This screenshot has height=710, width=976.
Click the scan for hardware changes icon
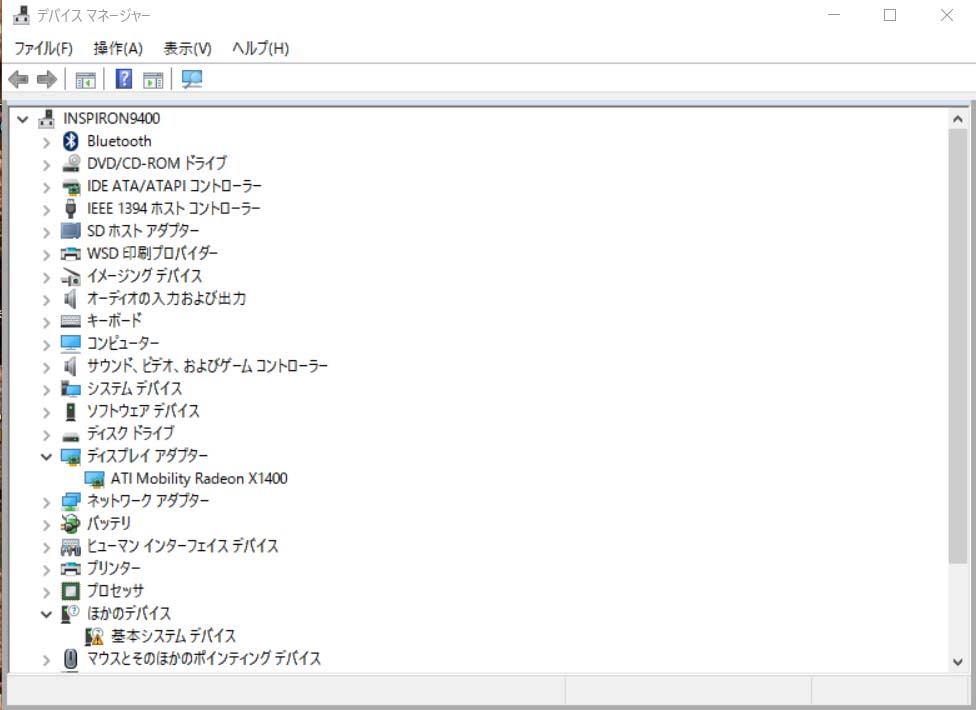[x=192, y=79]
